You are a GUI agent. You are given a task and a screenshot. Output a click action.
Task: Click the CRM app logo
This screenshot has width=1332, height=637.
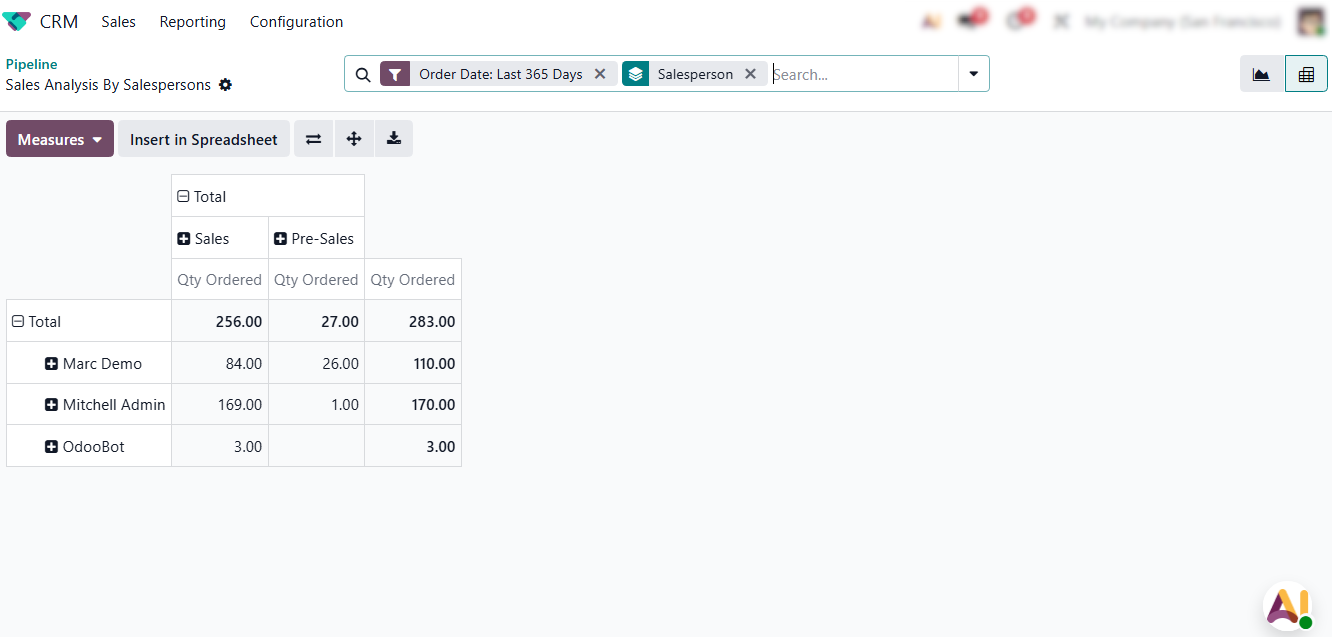pos(17,21)
